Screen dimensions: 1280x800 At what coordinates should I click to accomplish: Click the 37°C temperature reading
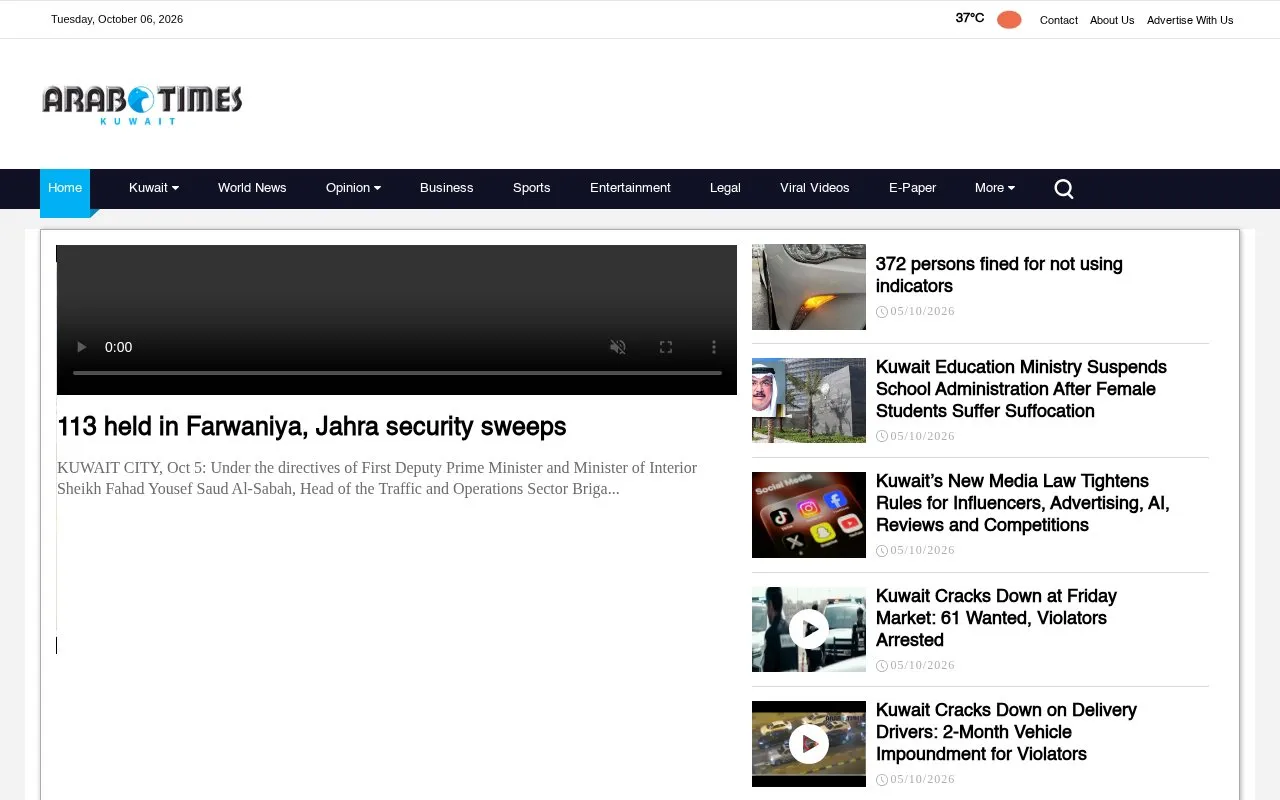pos(970,18)
